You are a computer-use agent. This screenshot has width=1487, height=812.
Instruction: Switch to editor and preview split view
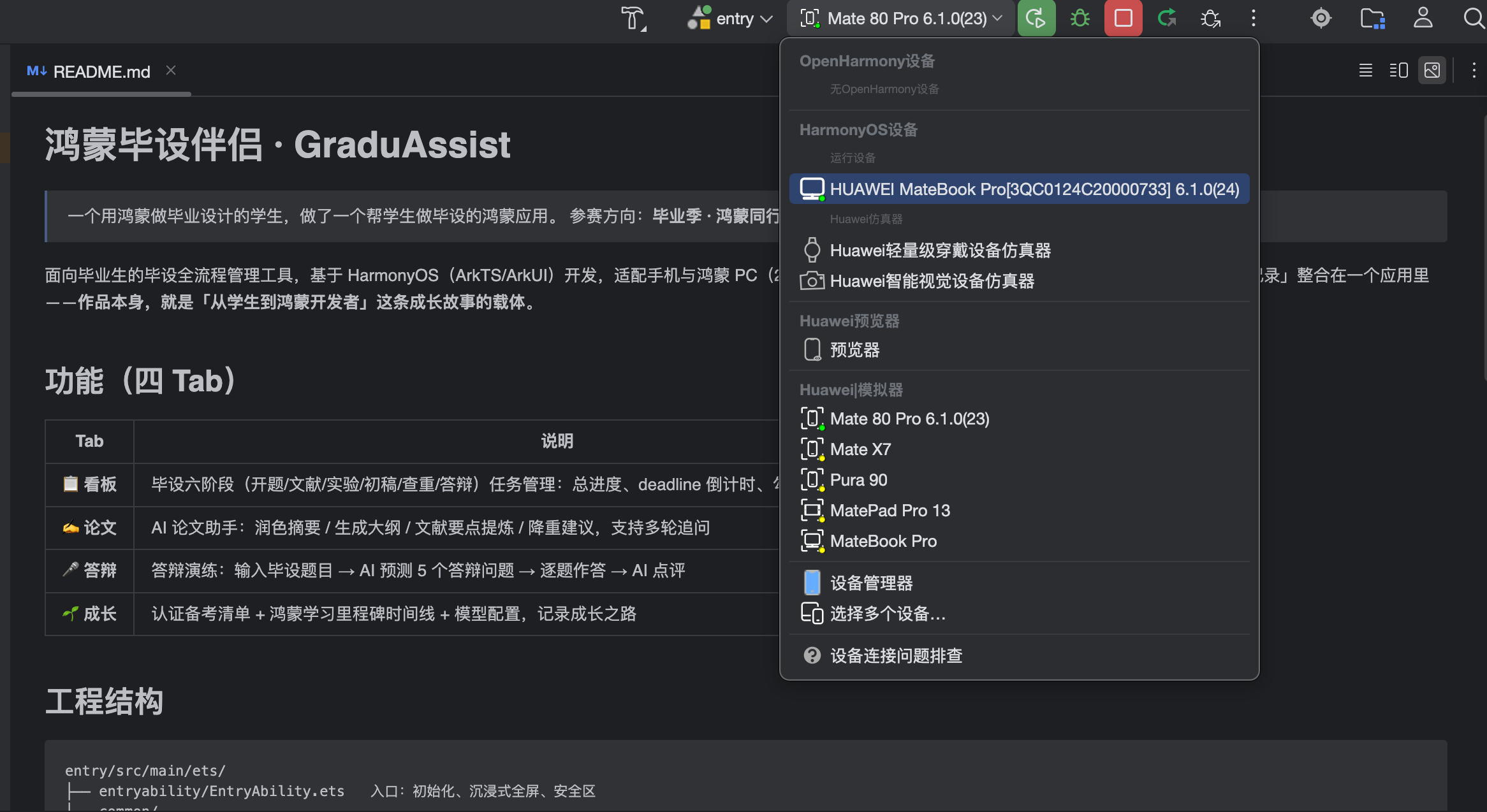(1398, 70)
